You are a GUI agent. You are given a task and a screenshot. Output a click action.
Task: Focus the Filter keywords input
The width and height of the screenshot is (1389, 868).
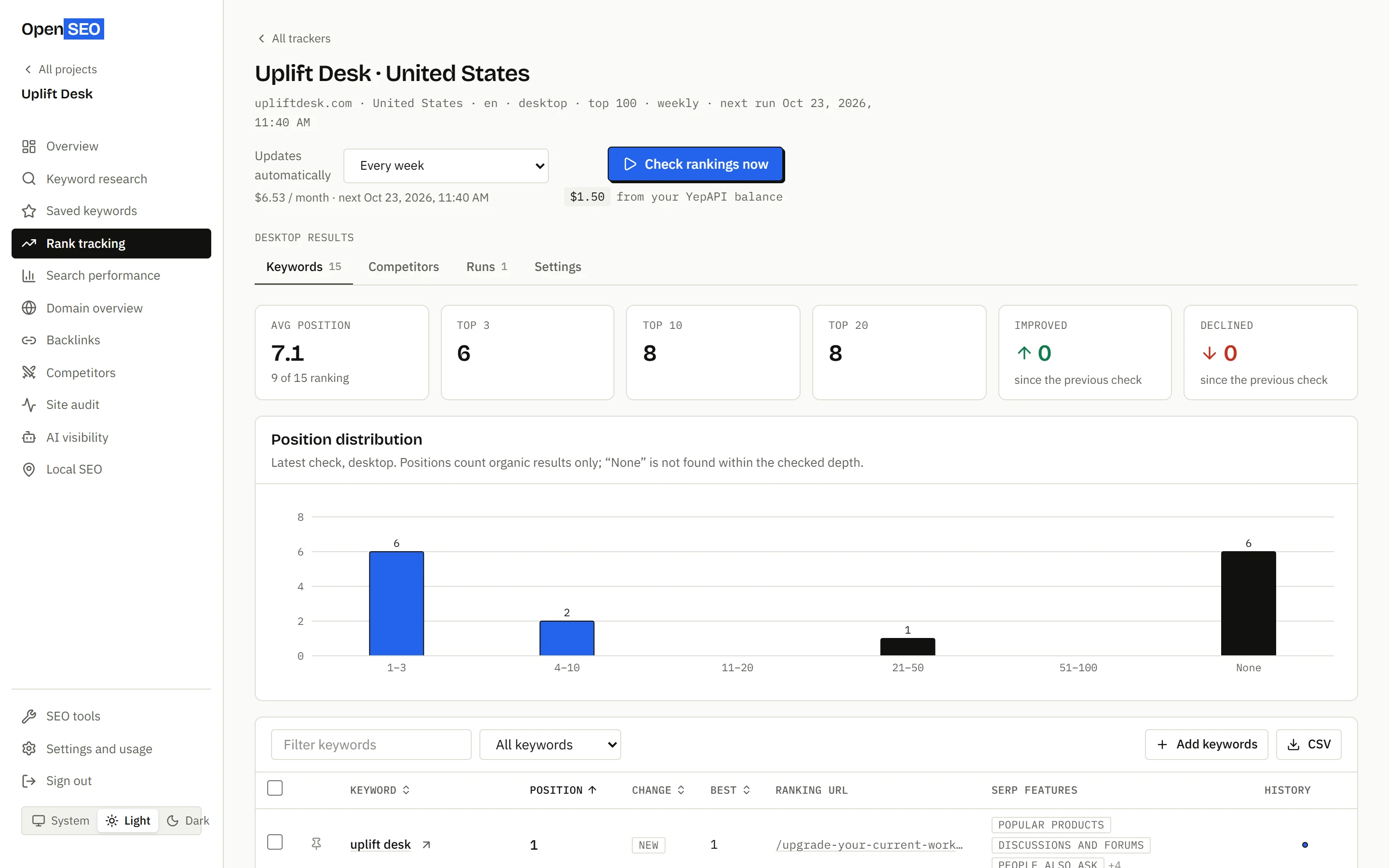(x=371, y=745)
